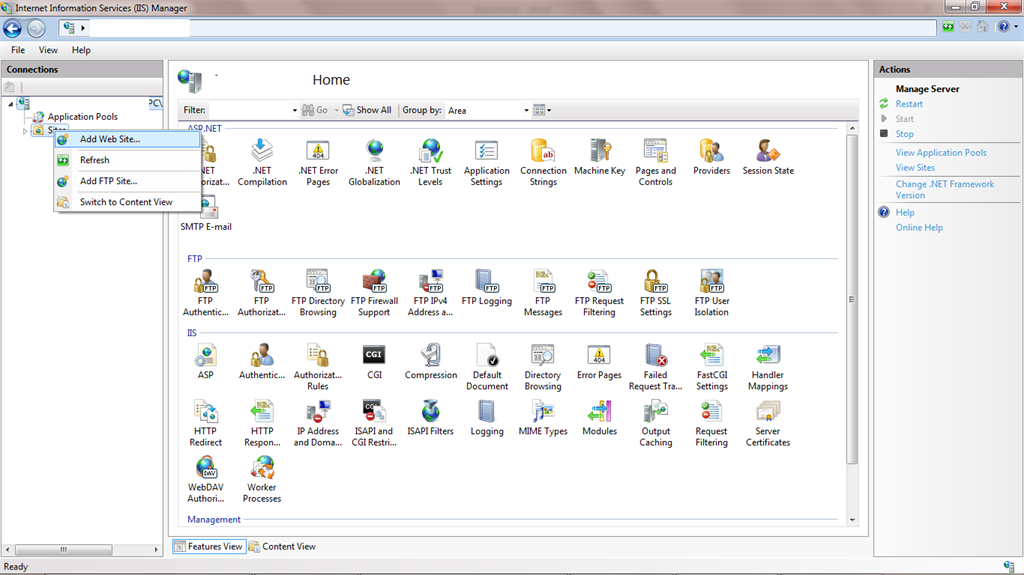The height and width of the screenshot is (575, 1024).
Task: Select Switch to Content View menu item
Action: pos(127,202)
